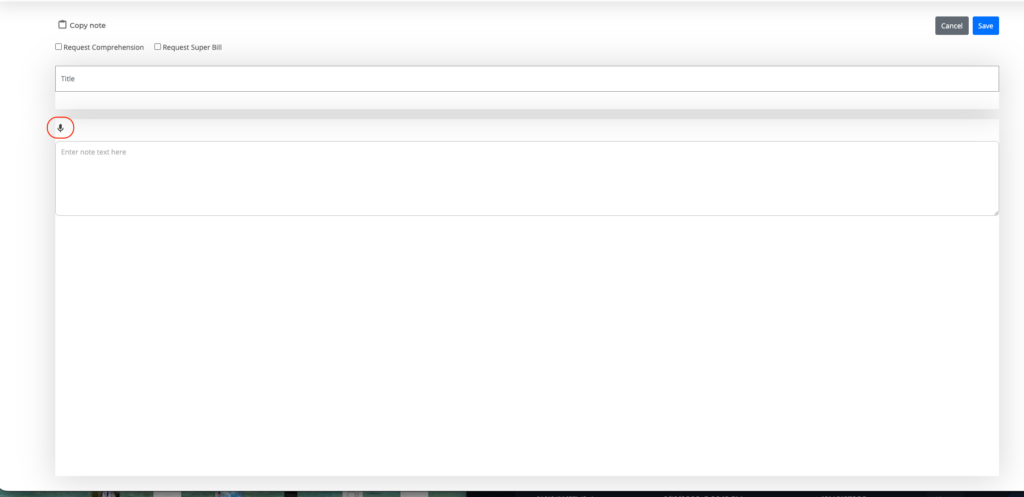The height and width of the screenshot is (497, 1024).
Task: Submit the note with the blue Save button
Action: point(985,25)
